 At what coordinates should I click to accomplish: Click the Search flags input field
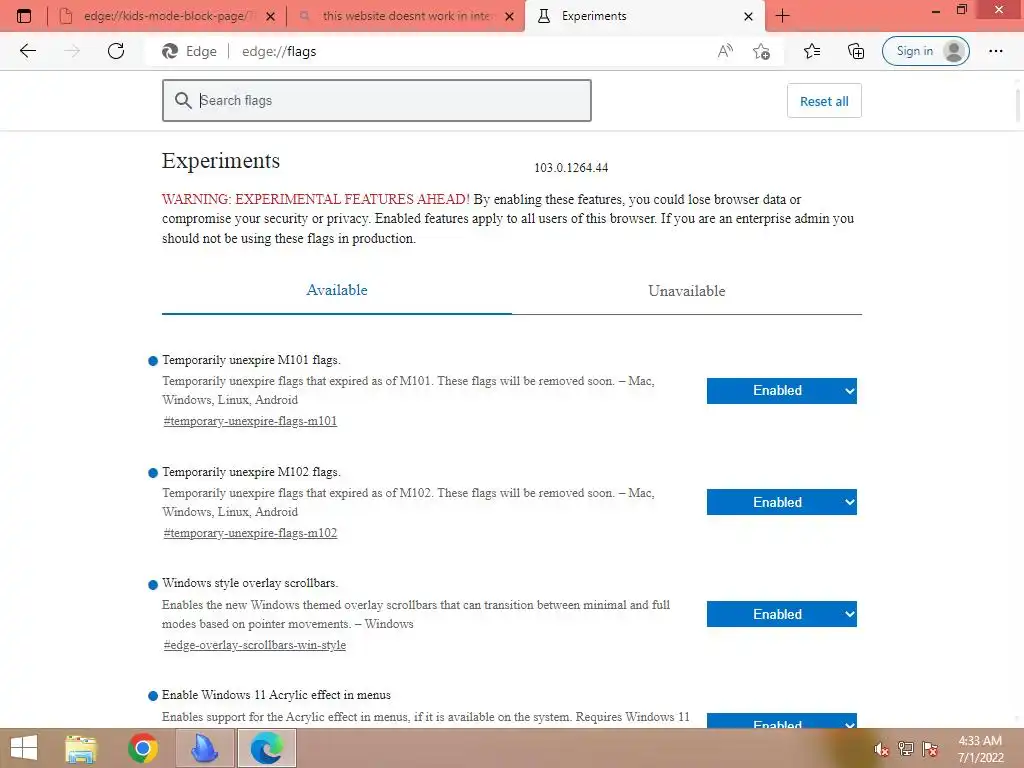click(x=377, y=101)
